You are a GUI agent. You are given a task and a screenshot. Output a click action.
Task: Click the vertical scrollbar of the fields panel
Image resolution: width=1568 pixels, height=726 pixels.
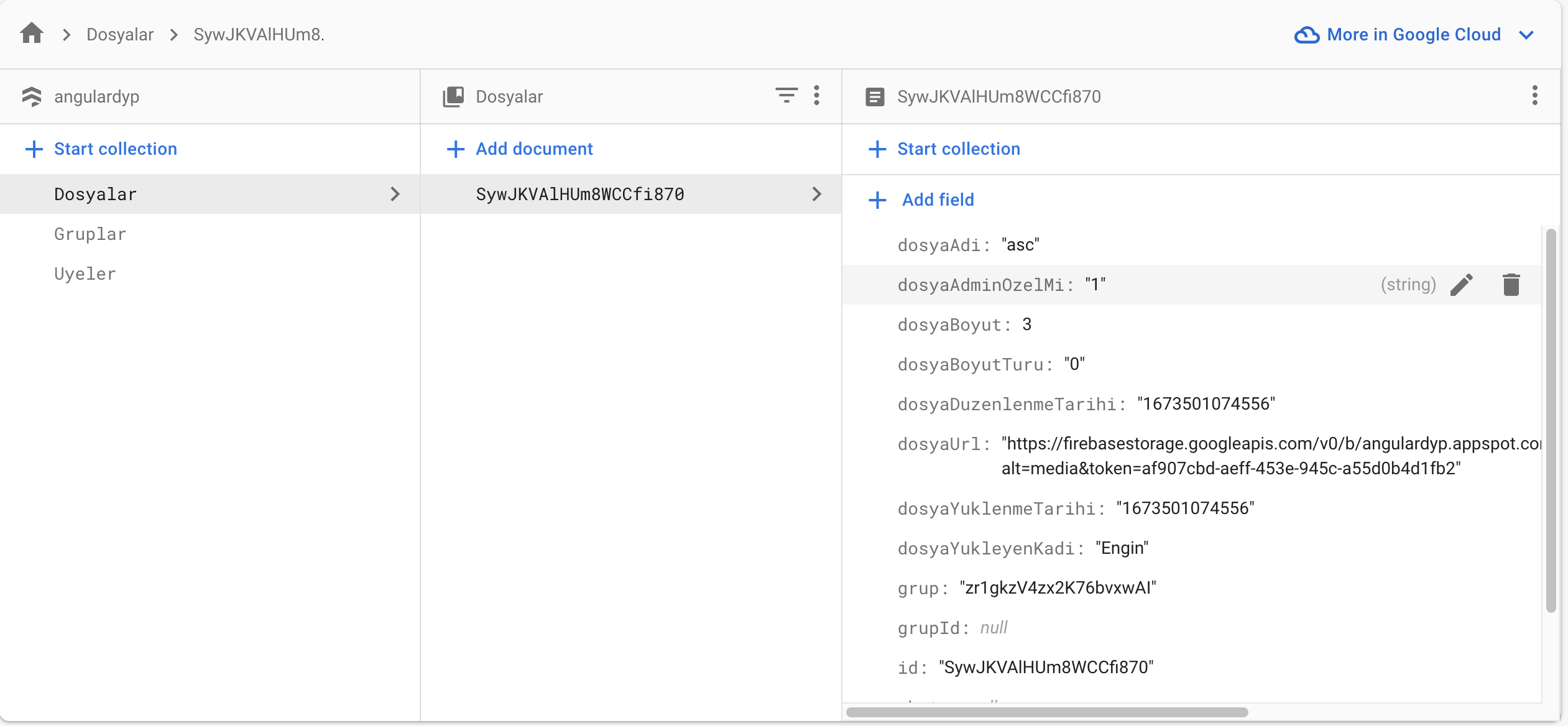1551,421
